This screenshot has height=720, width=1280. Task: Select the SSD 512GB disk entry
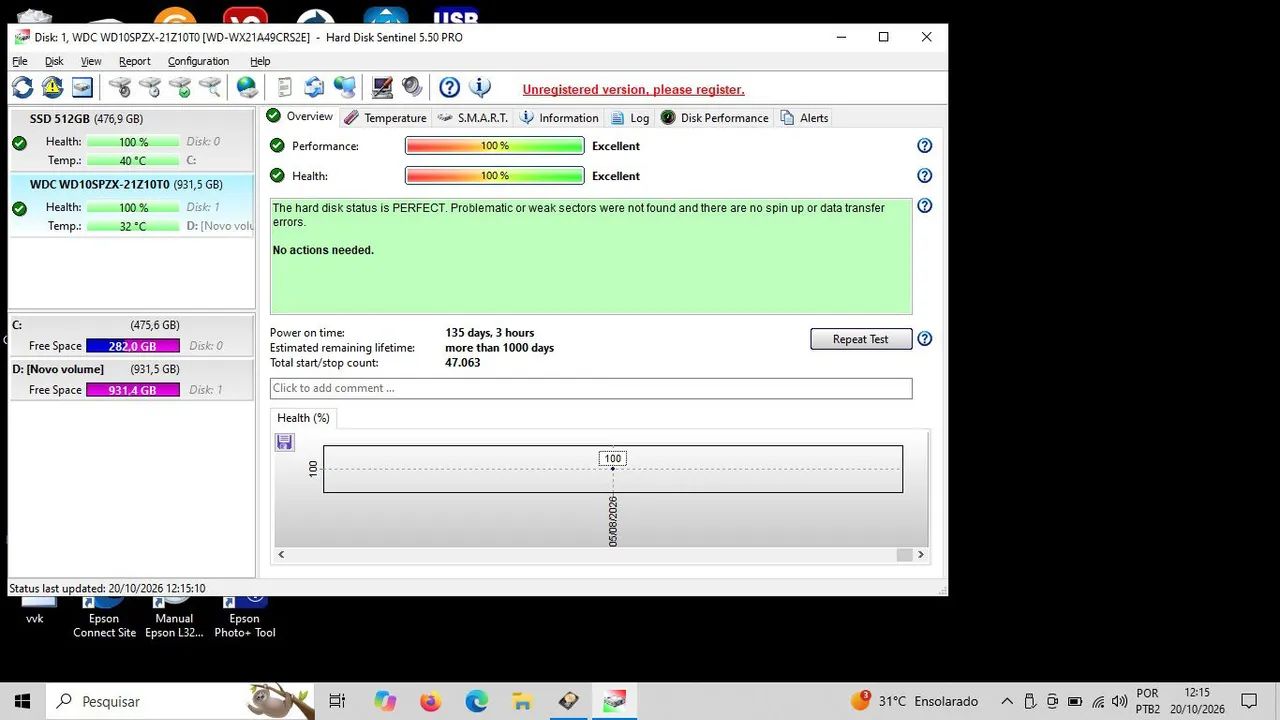tap(131, 139)
